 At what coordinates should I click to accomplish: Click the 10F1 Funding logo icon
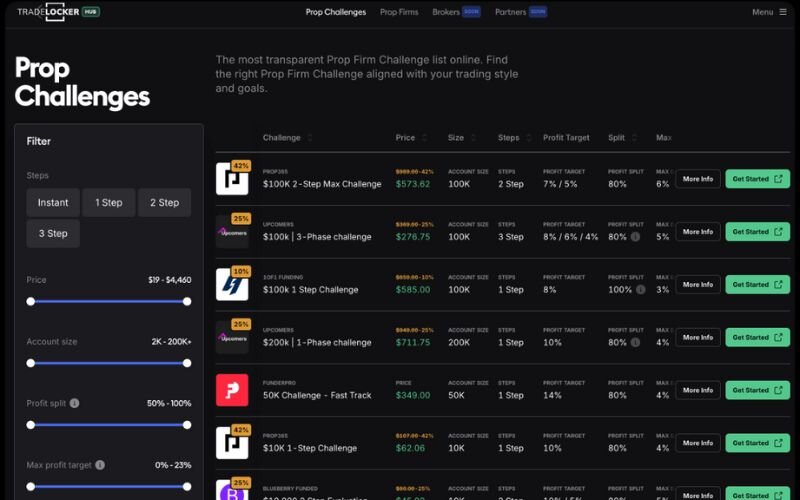232,284
